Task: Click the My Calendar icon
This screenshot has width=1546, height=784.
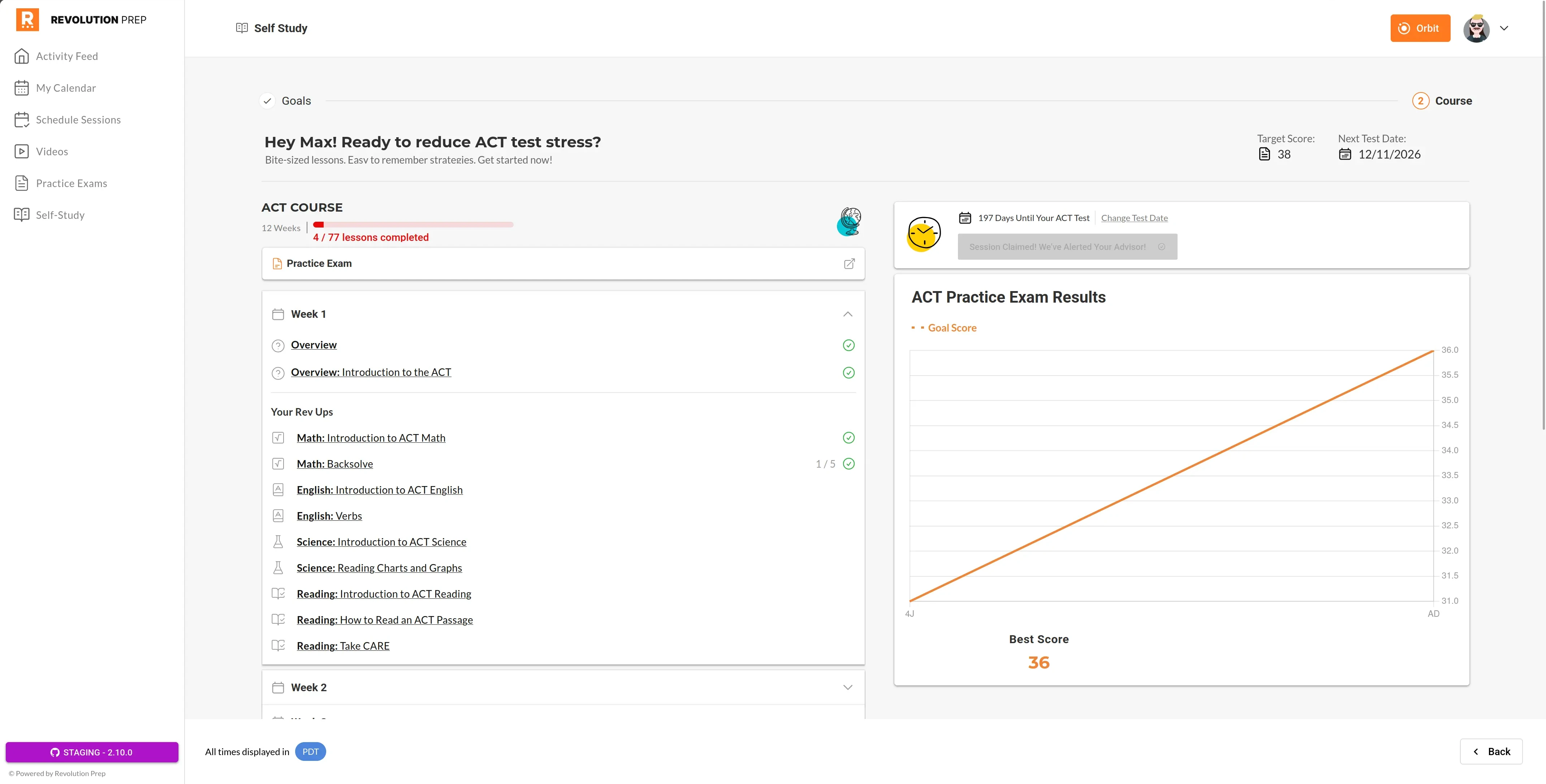Action: [x=22, y=88]
